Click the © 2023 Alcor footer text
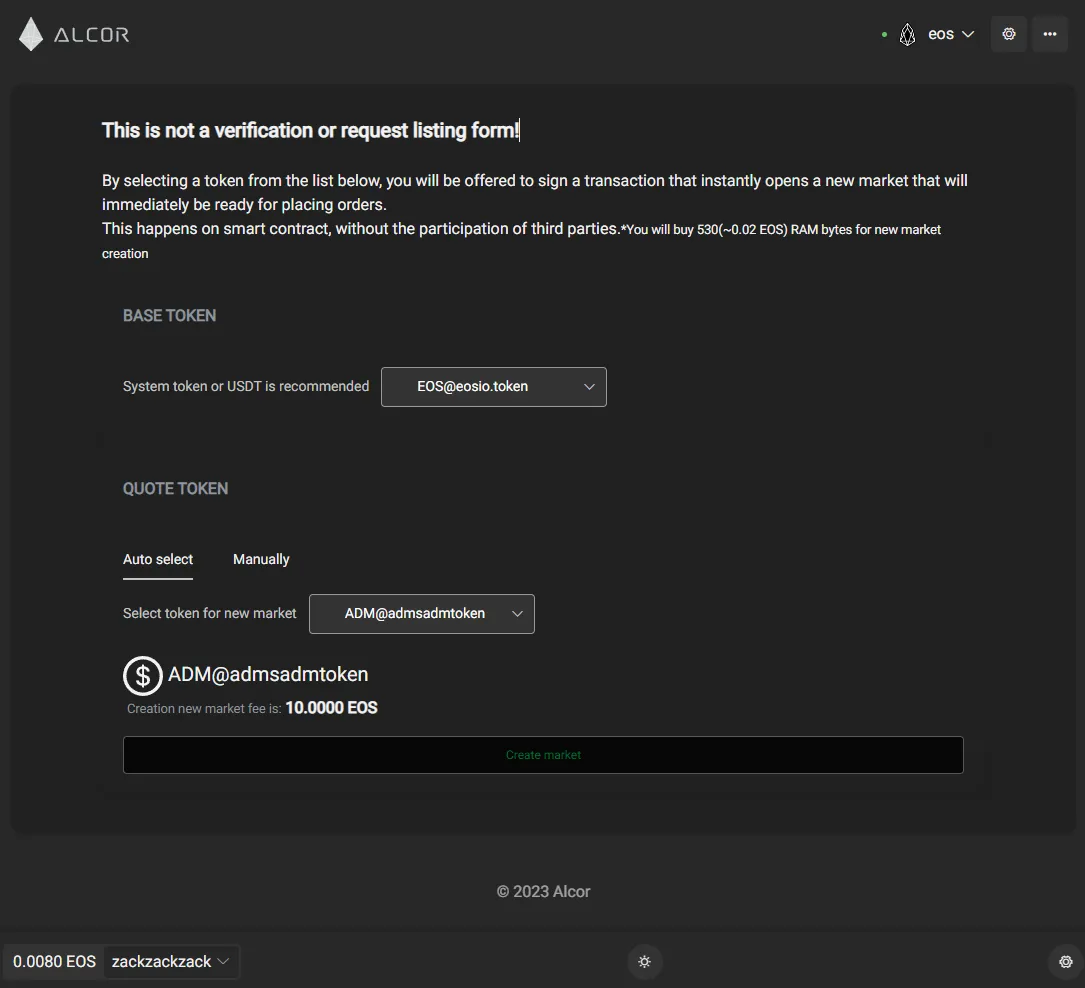This screenshot has width=1085, height=988. click(x=543, y=891)
